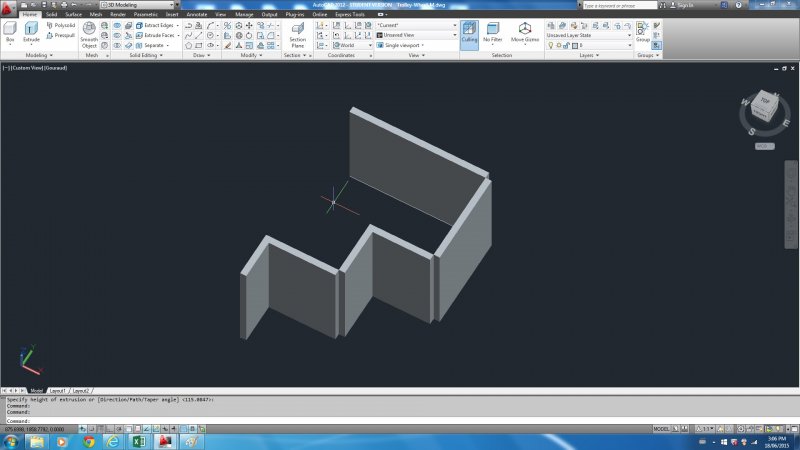Click the Undo arrow in quick access toolbar
This screenshot has width=800, height=450.
tap(73, 5)
